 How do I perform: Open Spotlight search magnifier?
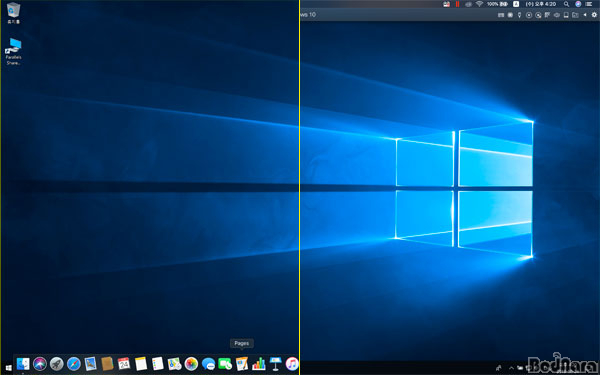coord(566,4)
